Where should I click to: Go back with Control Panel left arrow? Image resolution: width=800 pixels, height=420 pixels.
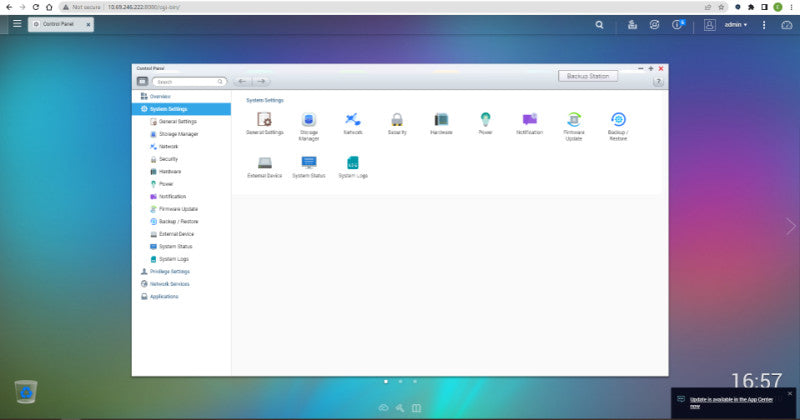242,82
